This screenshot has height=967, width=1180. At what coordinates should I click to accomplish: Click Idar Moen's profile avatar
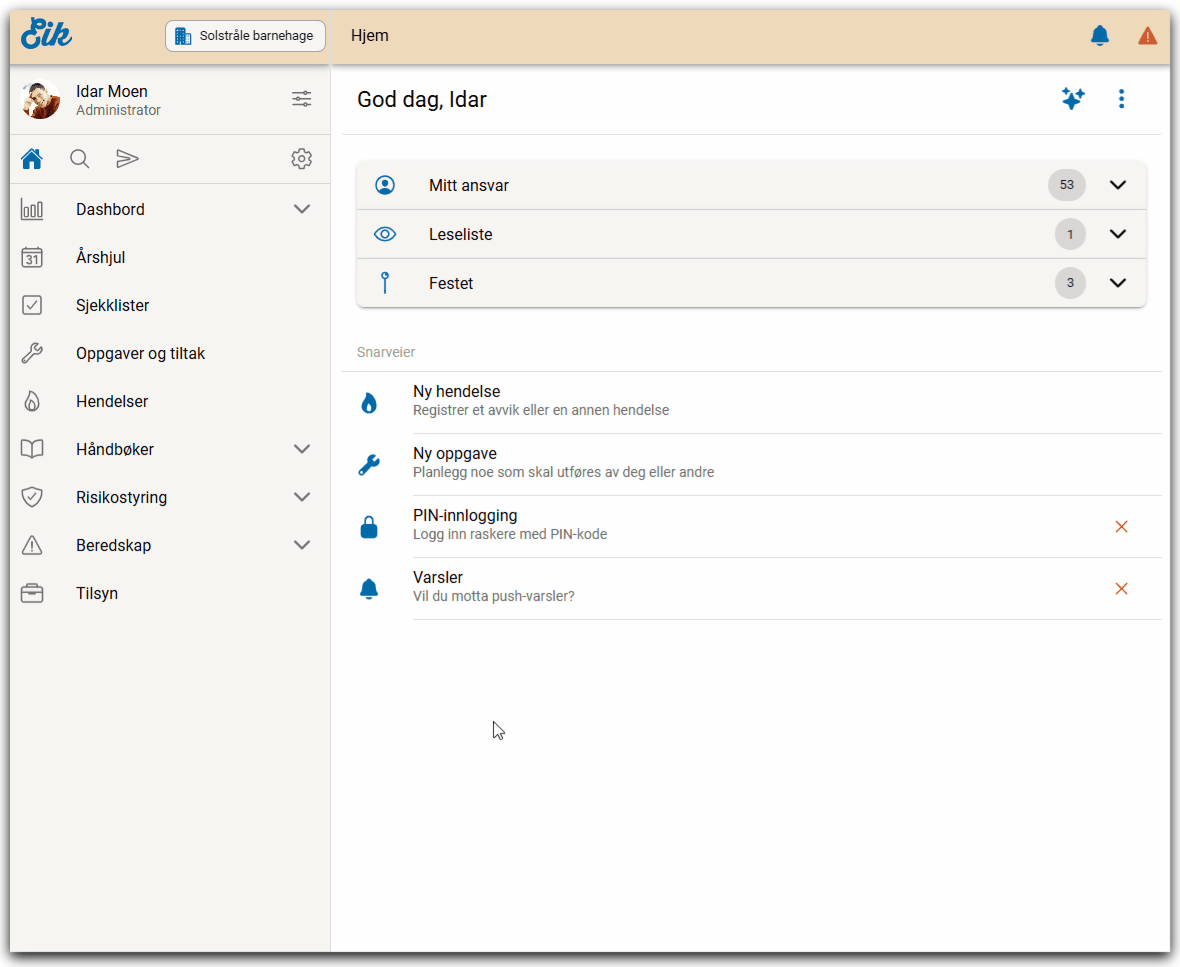pyautogui.click(x=41, y=100)
